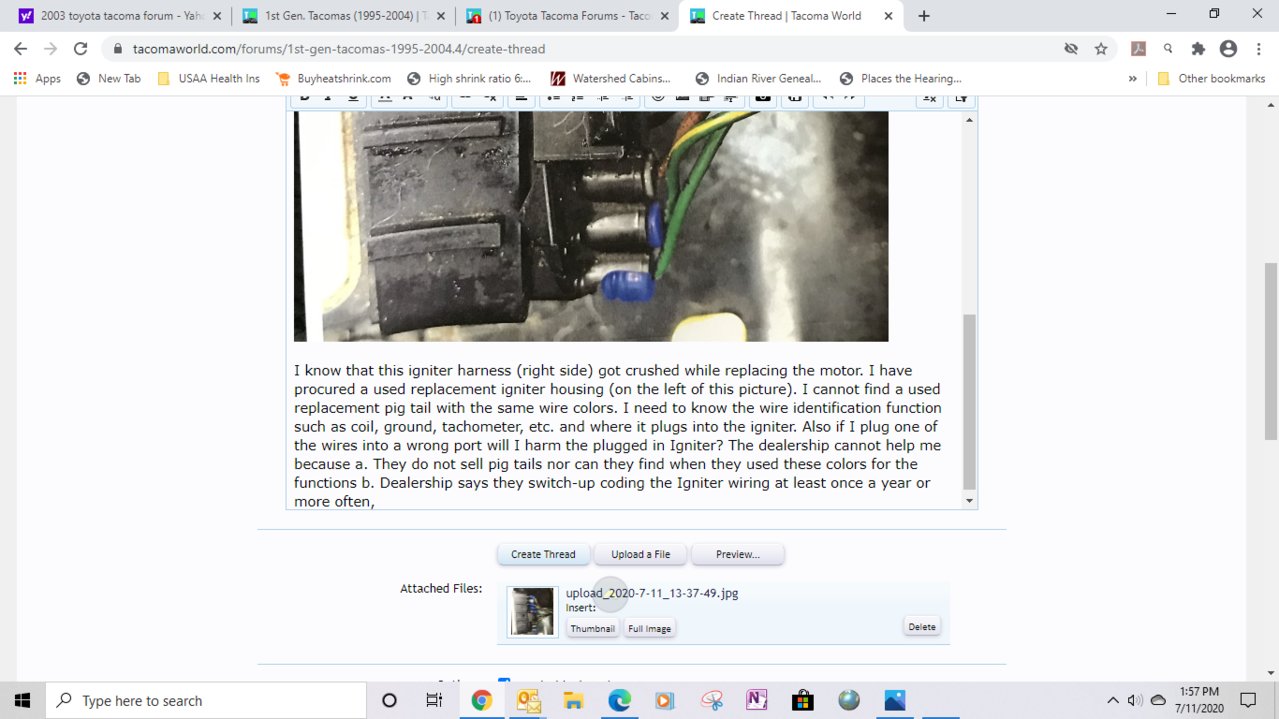Open the New Tab bookmark
Image resolution: width=1279 pixels, height=719 pixels.
(109, 78)
